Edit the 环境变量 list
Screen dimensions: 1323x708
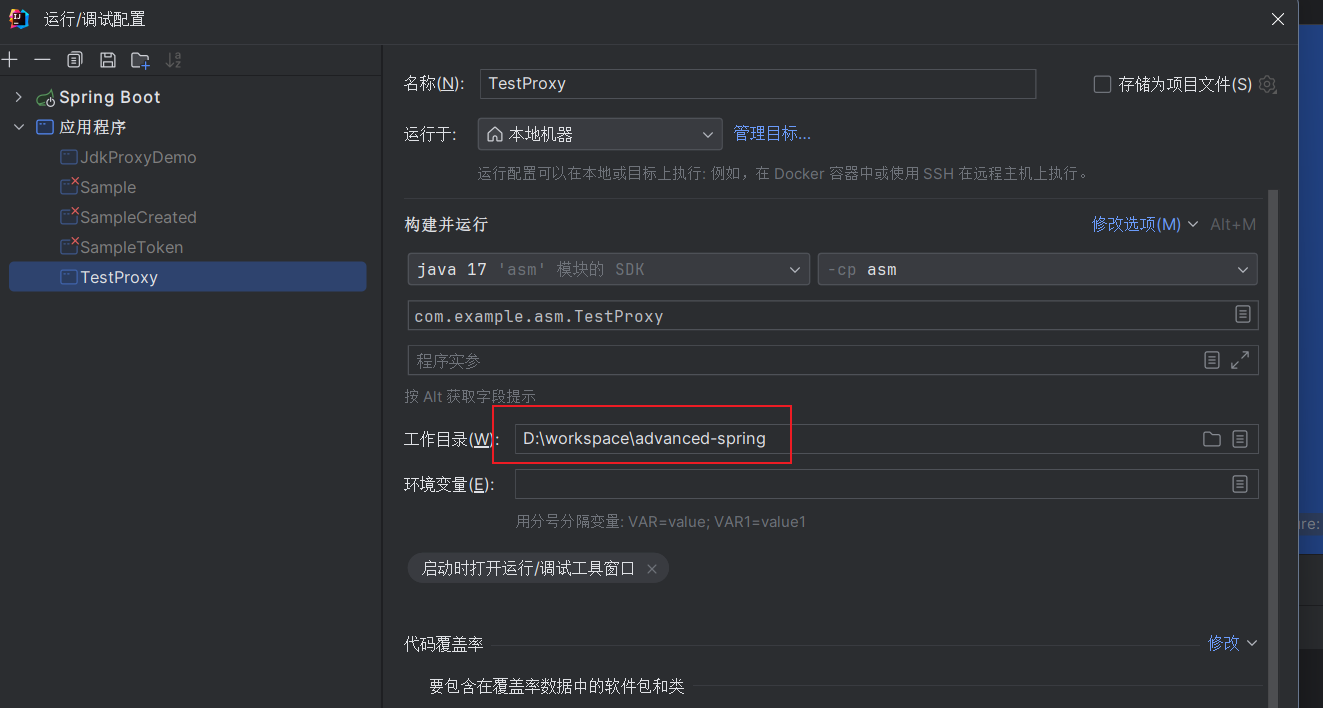tap(1240, 484)
